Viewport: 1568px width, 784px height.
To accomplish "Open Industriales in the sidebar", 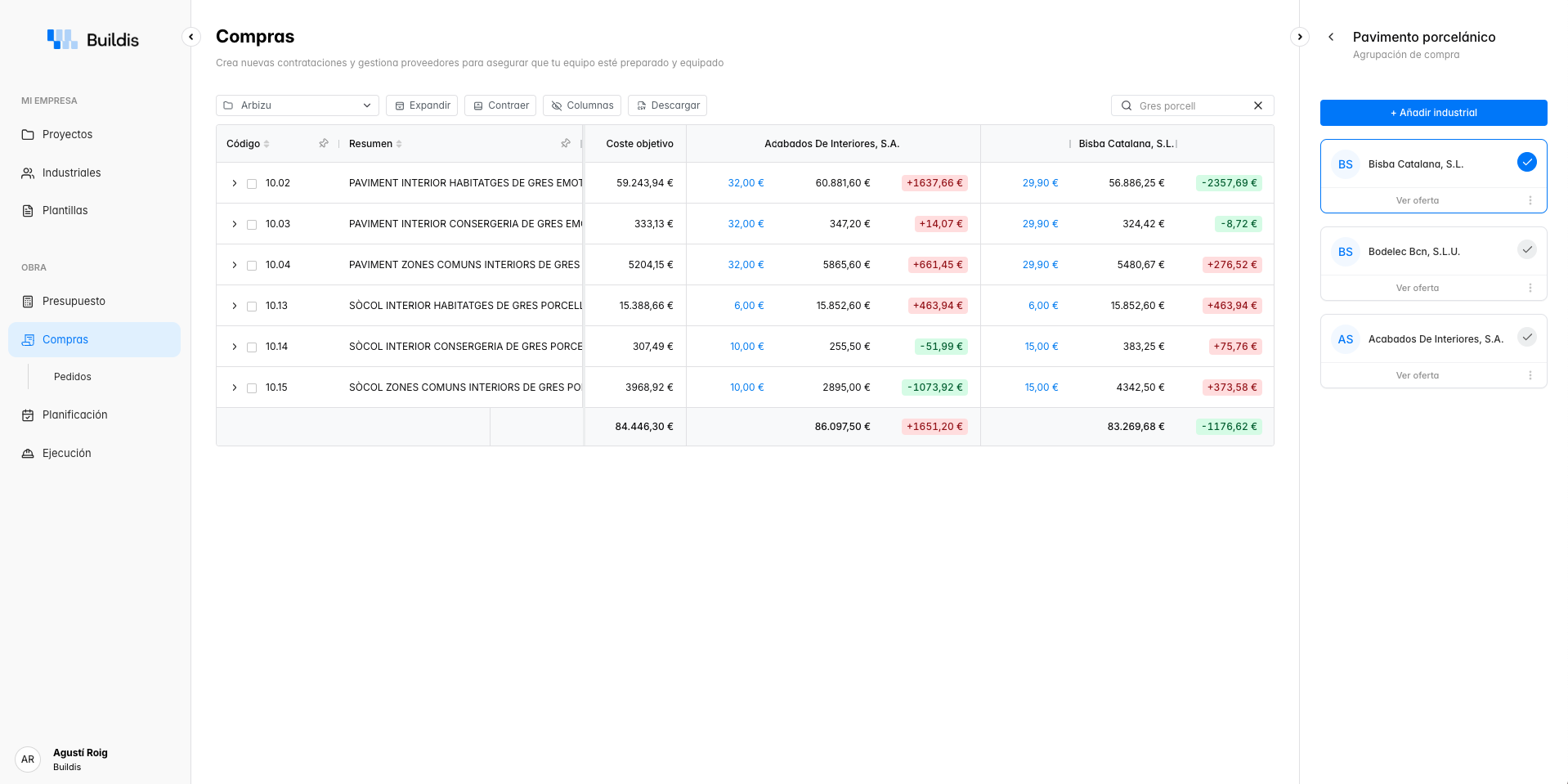I will tap(94, 173).
